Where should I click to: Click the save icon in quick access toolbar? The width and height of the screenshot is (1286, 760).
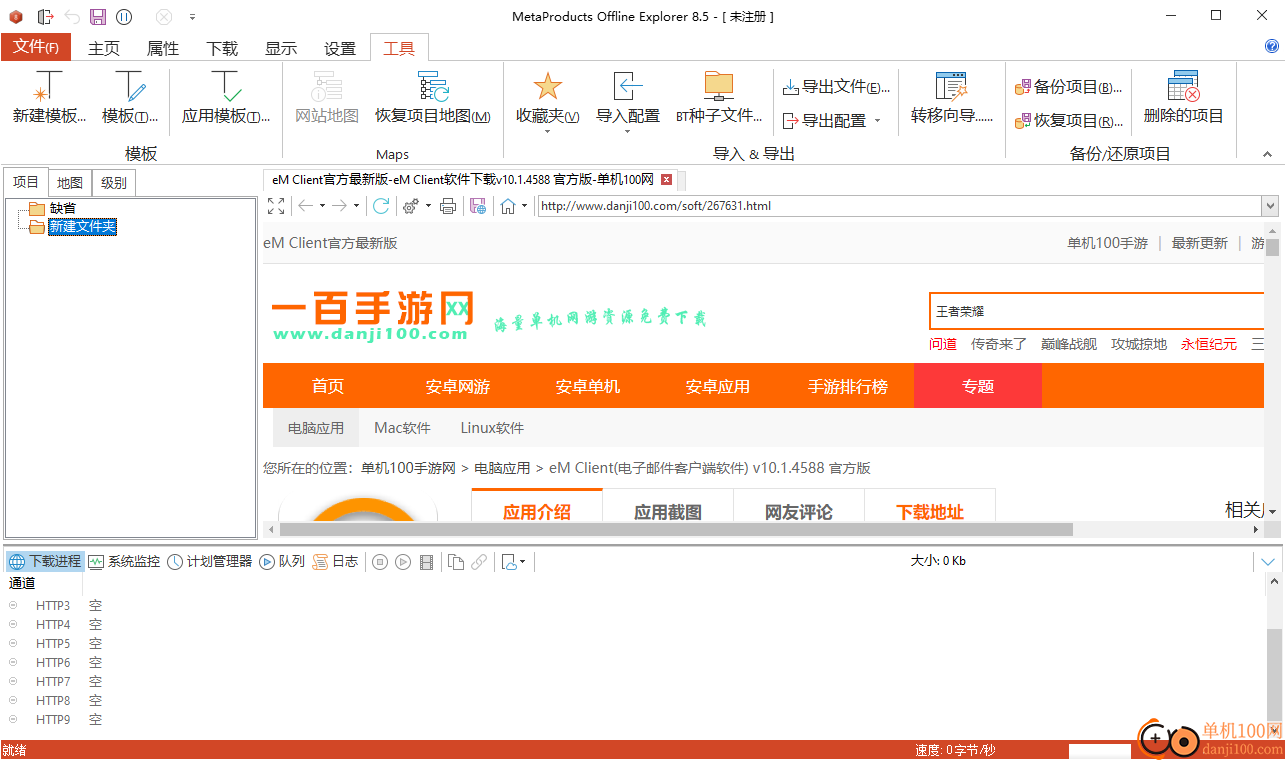[97, 16]
